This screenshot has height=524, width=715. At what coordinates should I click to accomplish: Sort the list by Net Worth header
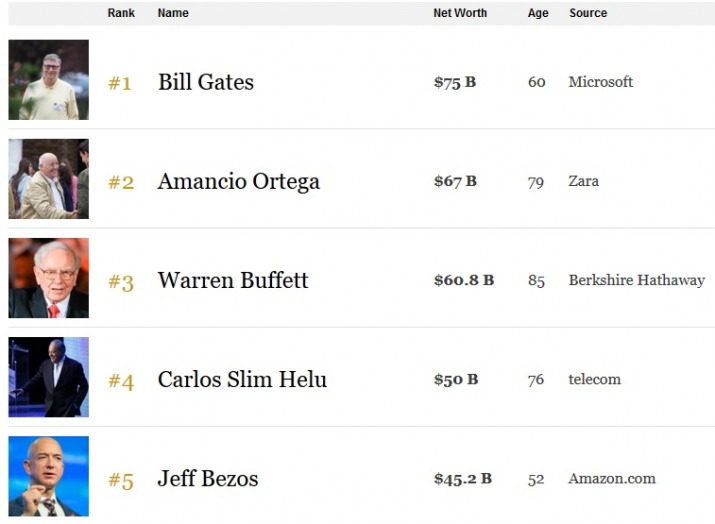[x=460, y=13]
